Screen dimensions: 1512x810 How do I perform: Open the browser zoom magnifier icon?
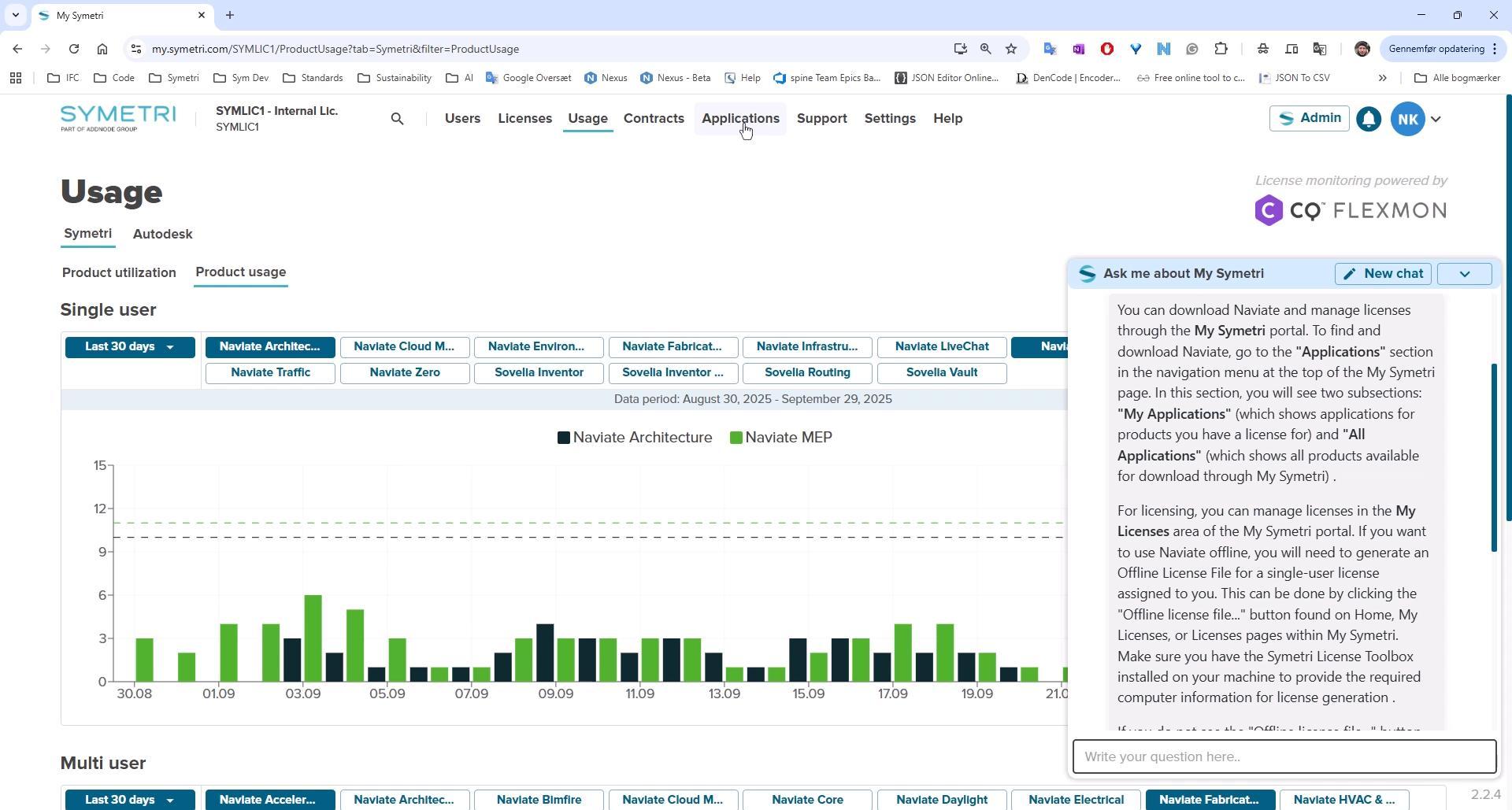tap(985, 49)
